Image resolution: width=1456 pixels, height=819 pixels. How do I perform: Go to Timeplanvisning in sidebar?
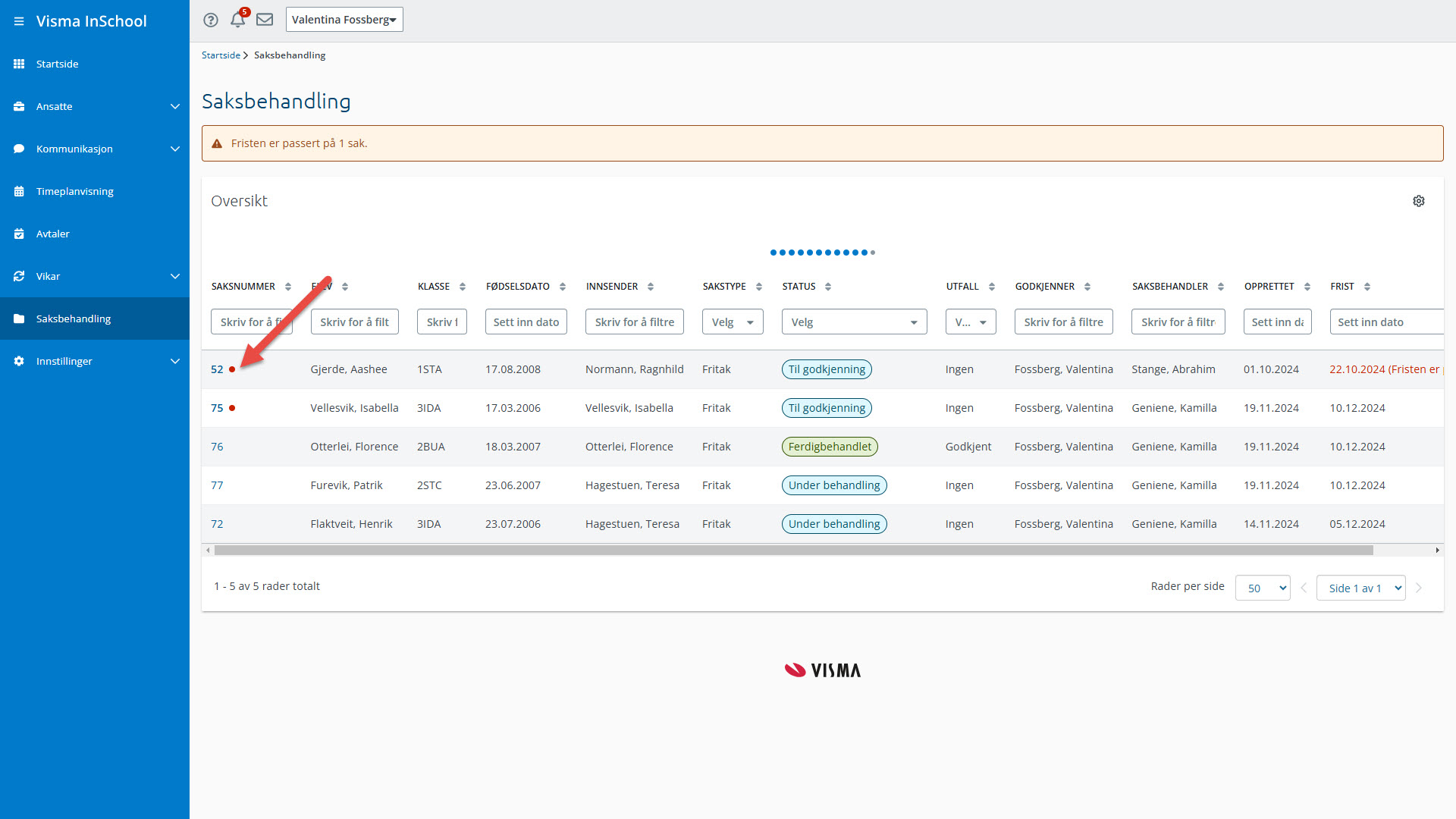click(74, 191)
